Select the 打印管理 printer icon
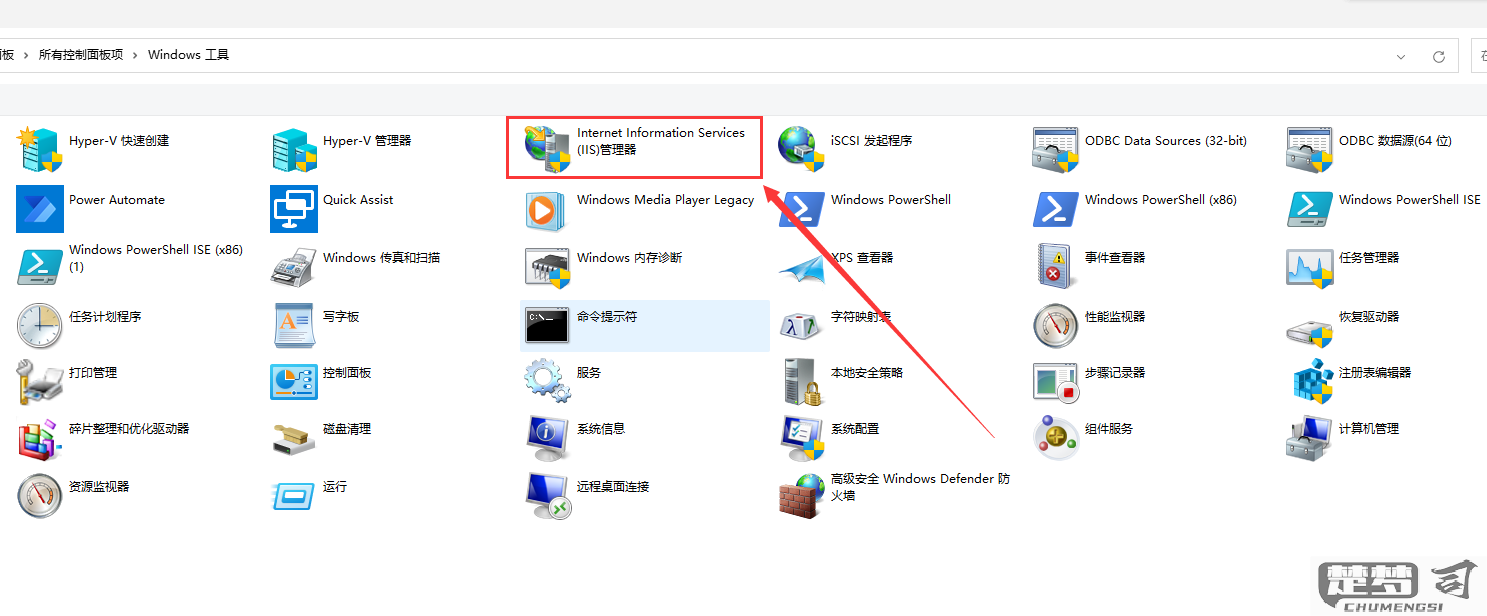This screenshot has width=1487, height=616. click(40, 382)
